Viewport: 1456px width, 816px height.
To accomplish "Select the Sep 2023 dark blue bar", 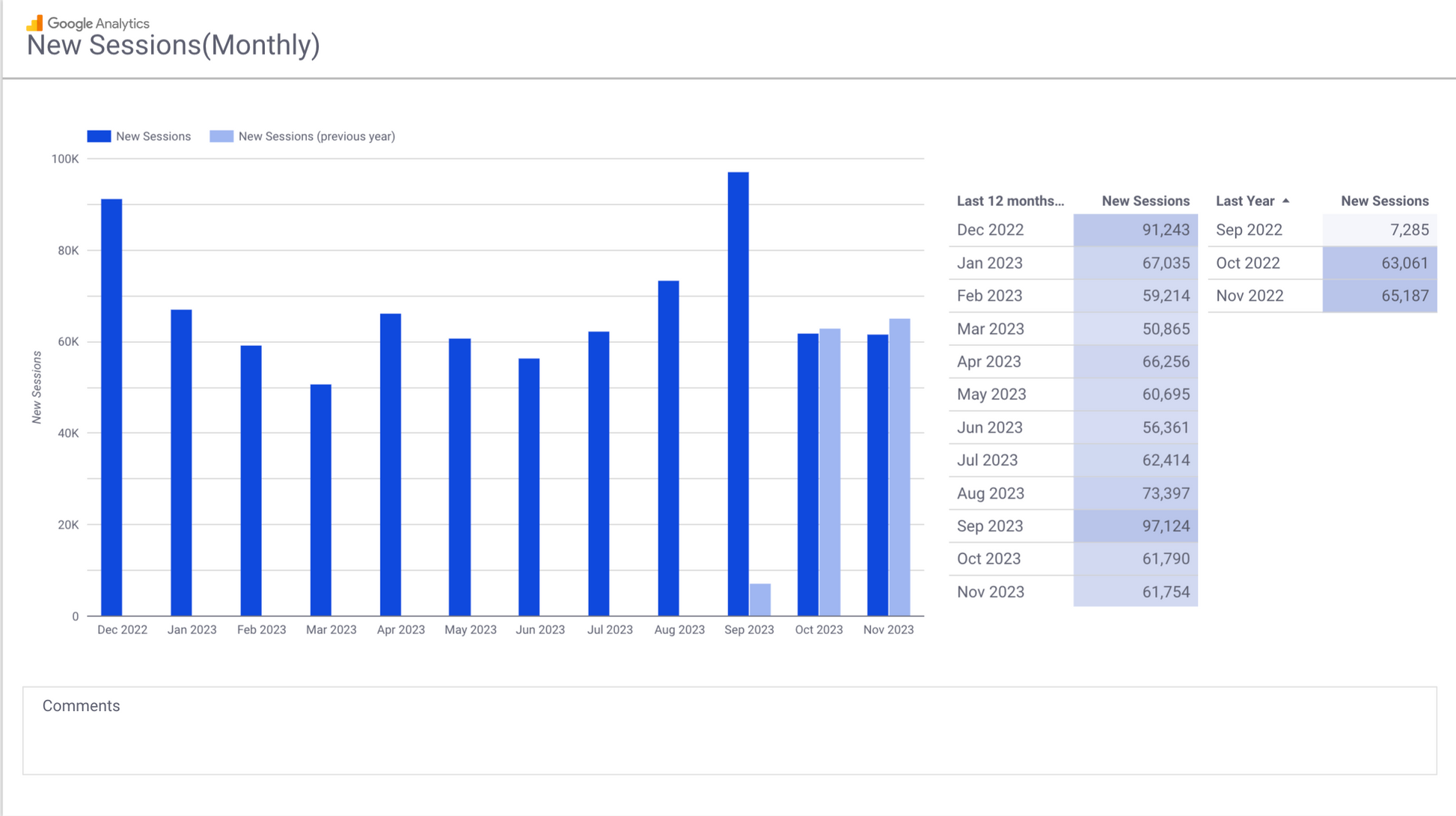I will coord(738,393).
